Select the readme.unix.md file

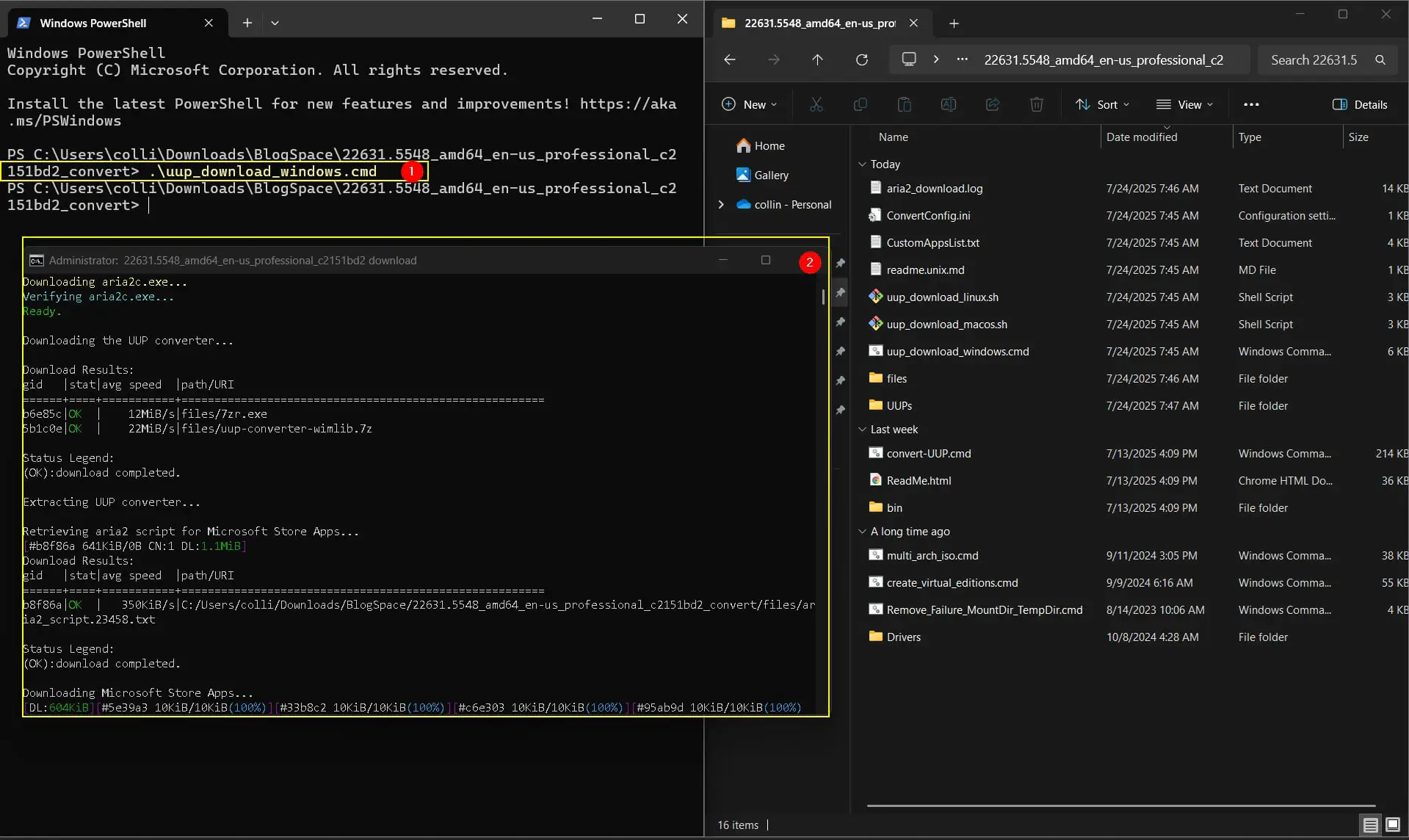coord(925,269)
